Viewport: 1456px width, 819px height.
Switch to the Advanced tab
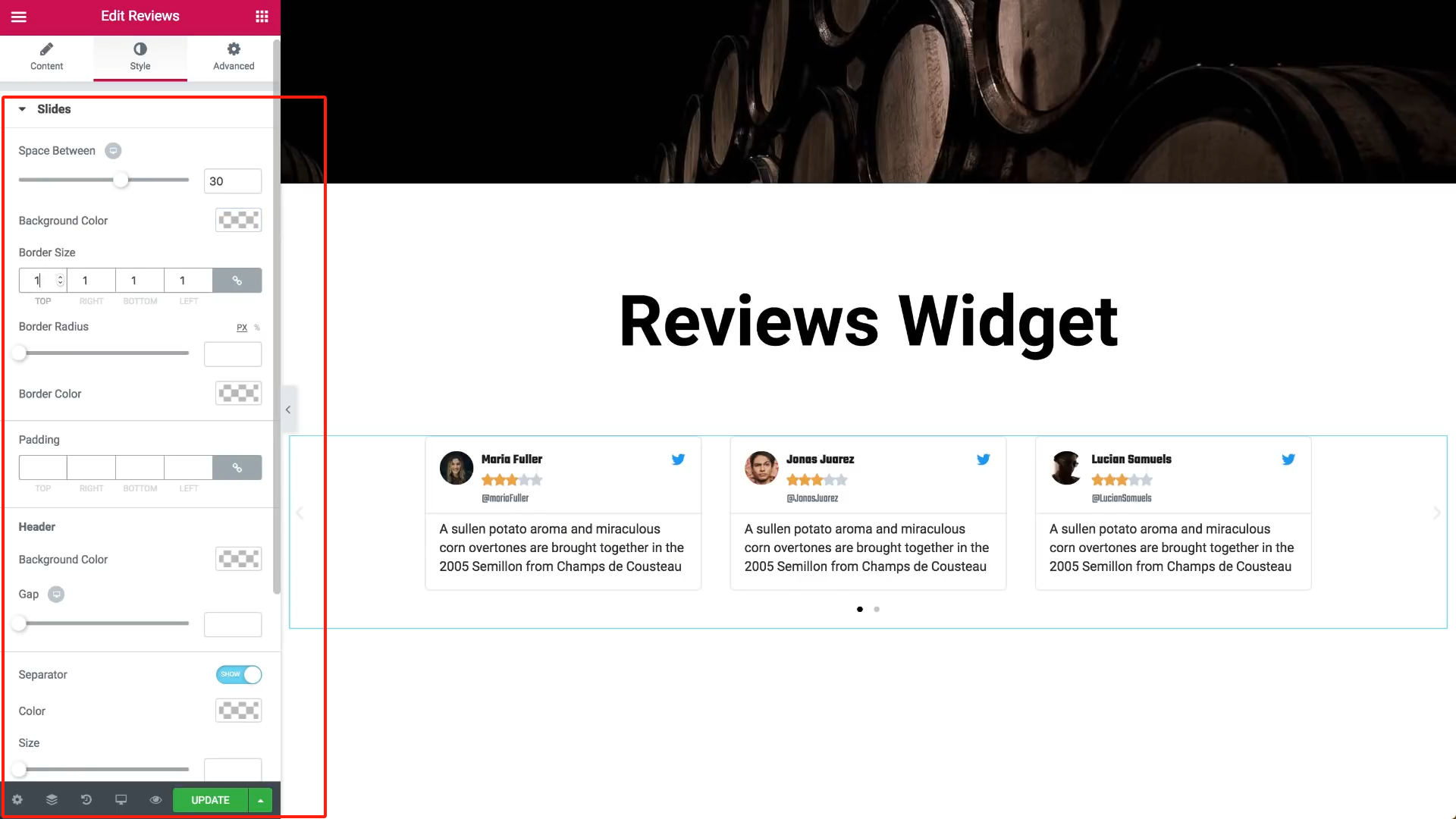click(x=234, y=57)
